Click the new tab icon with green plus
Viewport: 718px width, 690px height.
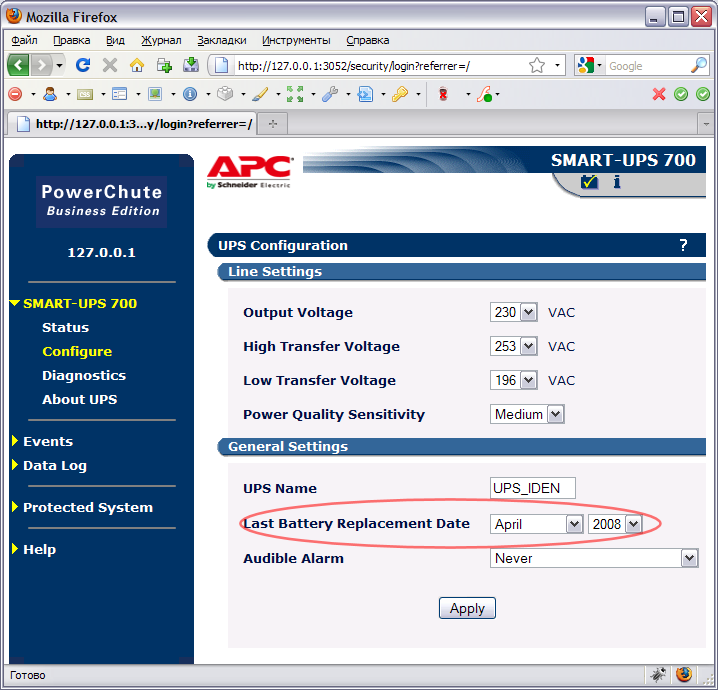coord(164,65)
